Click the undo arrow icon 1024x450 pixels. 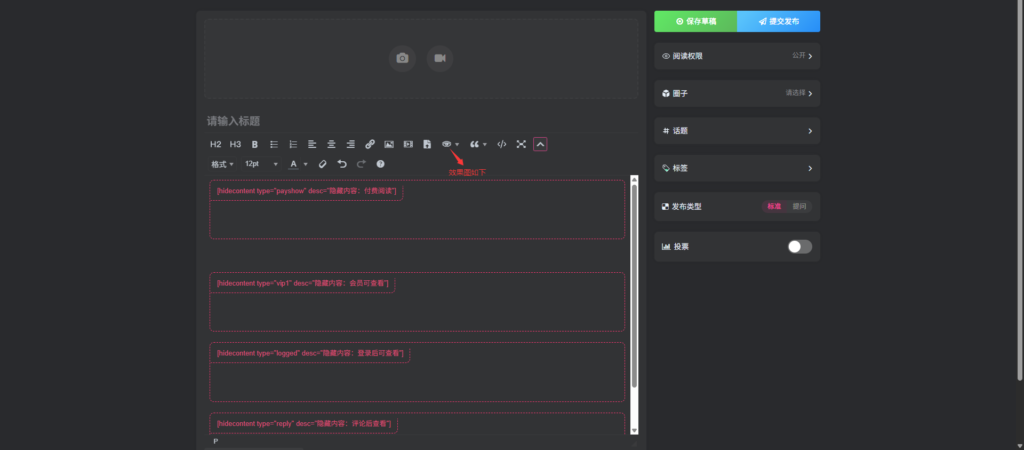coord(342,164)
